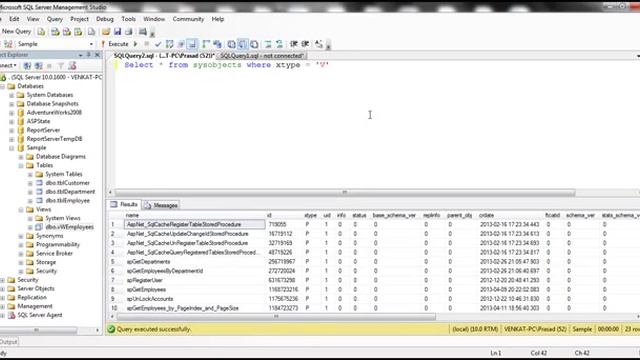This screenshot has height=360, width=640.
Task: Expand the System Databases node
Action: [x=12, y=95]
